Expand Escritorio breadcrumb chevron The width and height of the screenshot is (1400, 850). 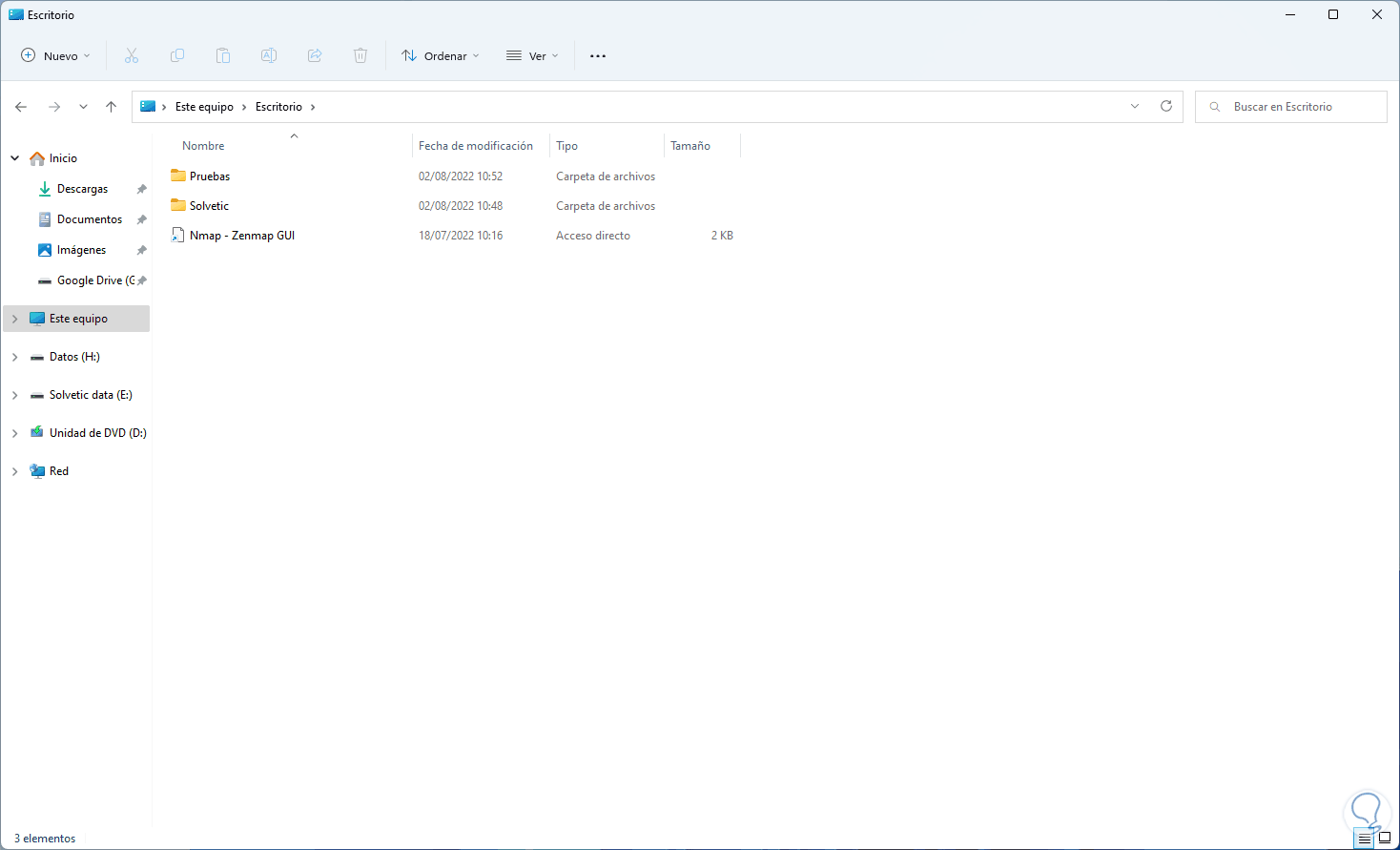[x=313, y=107]
